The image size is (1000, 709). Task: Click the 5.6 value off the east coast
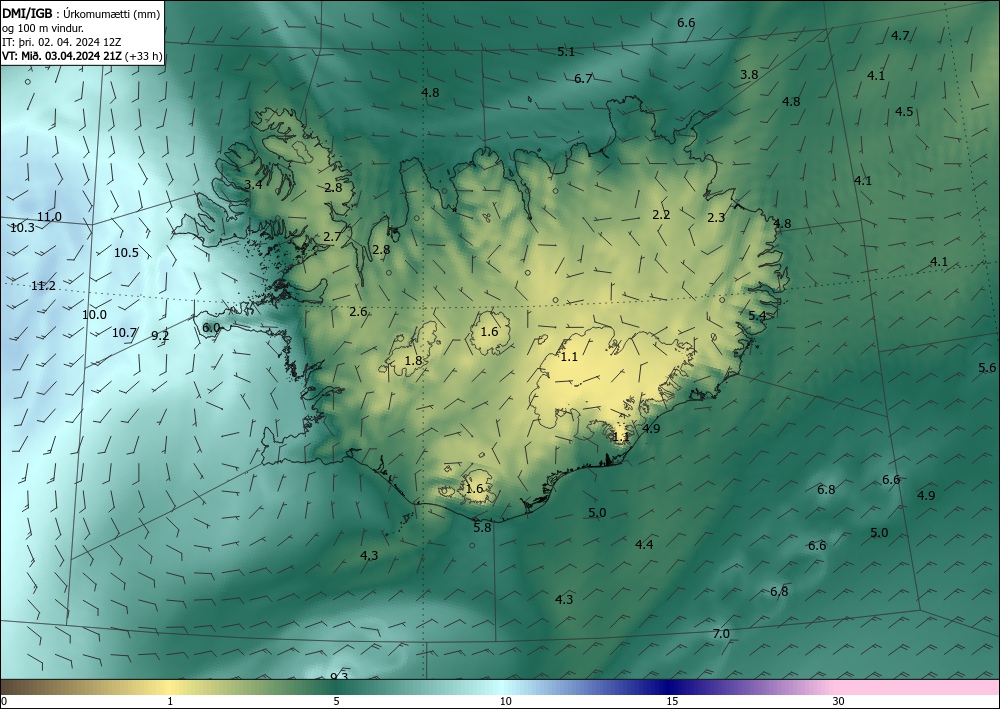pyautogui.click(x=987, y=367)
